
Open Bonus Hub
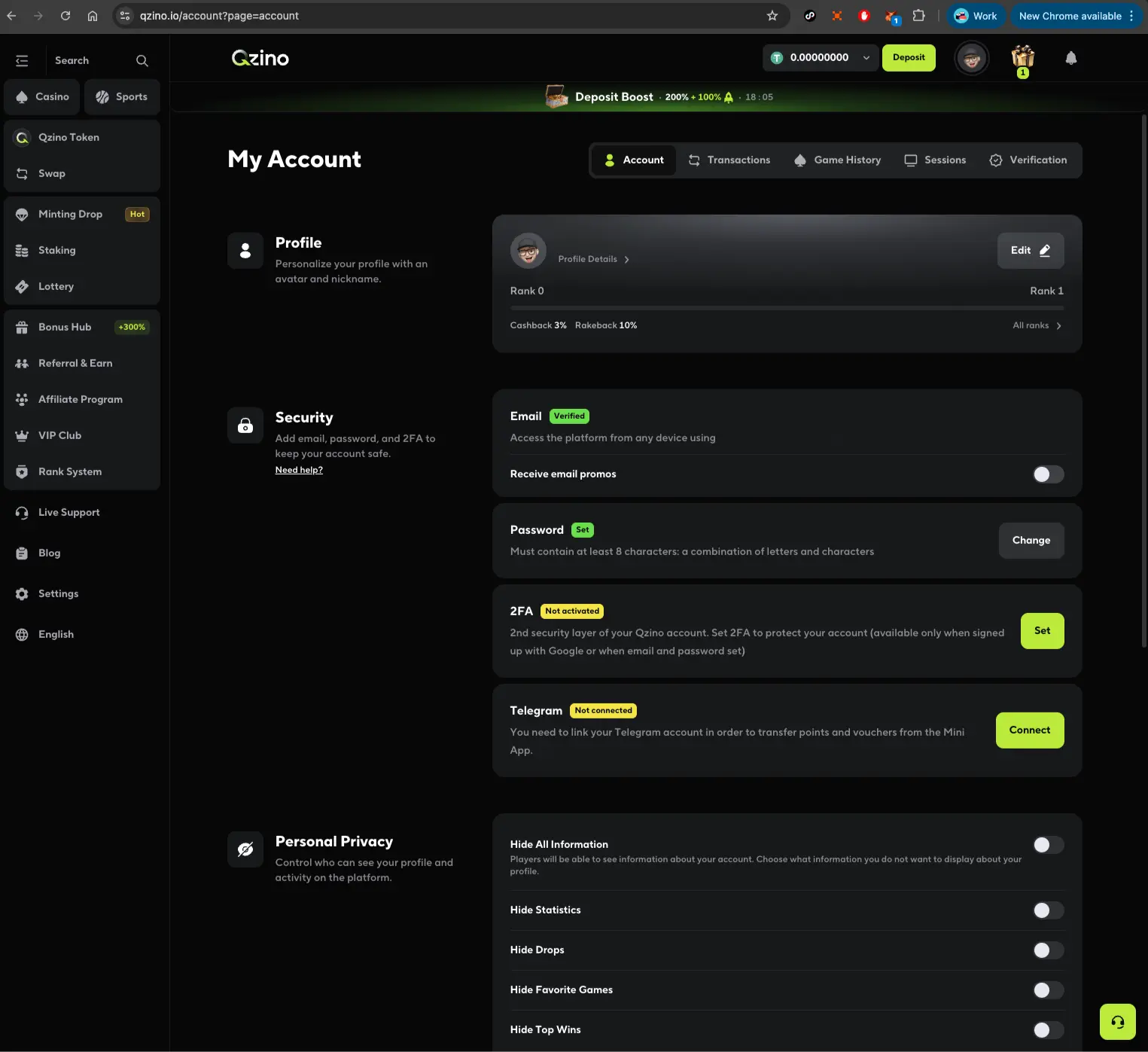[x=82, y=327]
